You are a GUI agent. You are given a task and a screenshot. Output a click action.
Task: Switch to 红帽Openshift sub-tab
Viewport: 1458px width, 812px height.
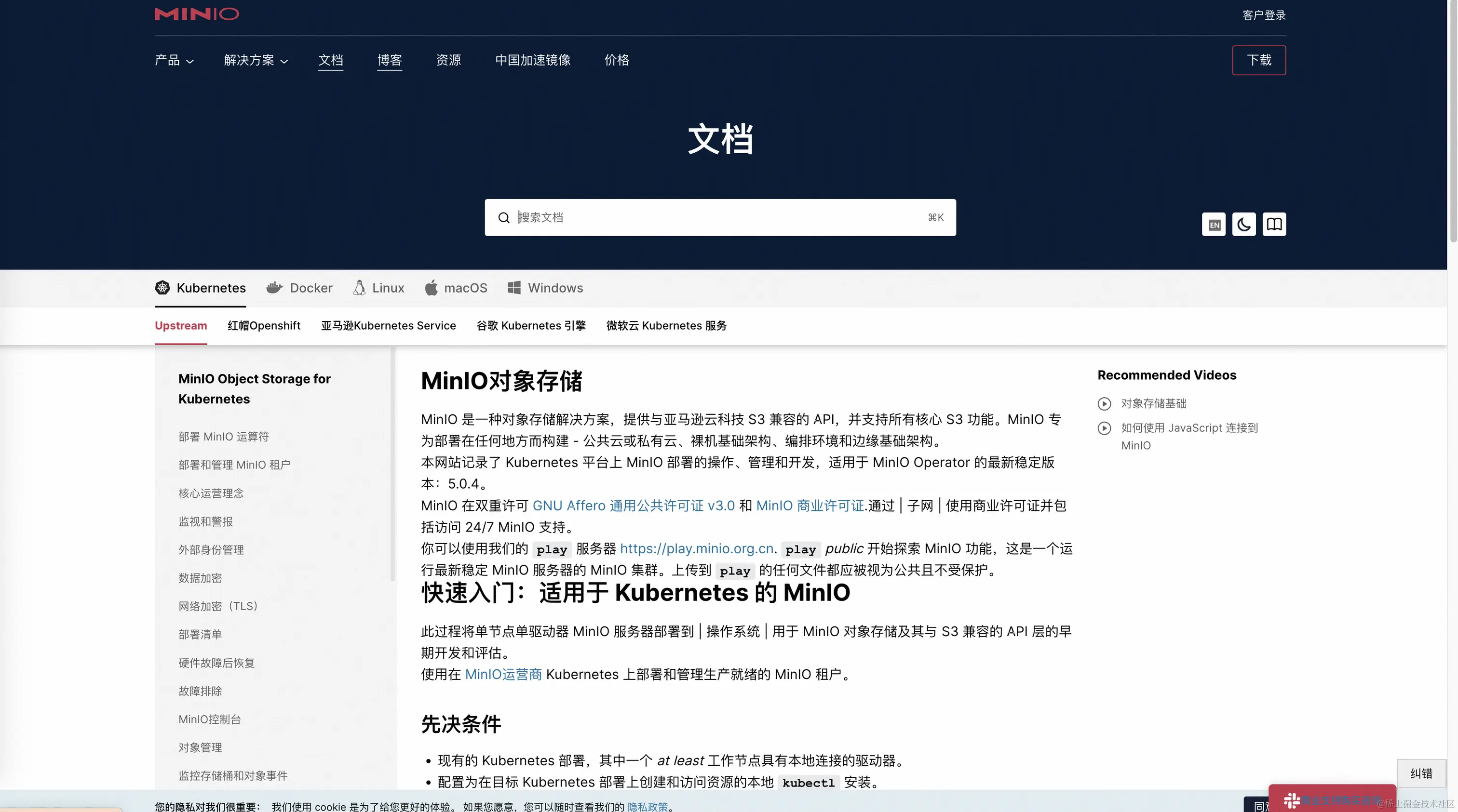(x=264, y=326)
